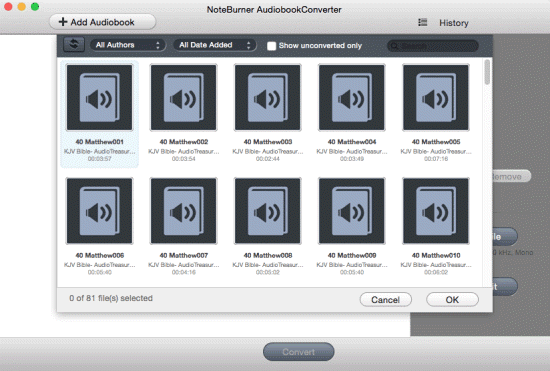Click the yellow minimize window button

(21, 6)
